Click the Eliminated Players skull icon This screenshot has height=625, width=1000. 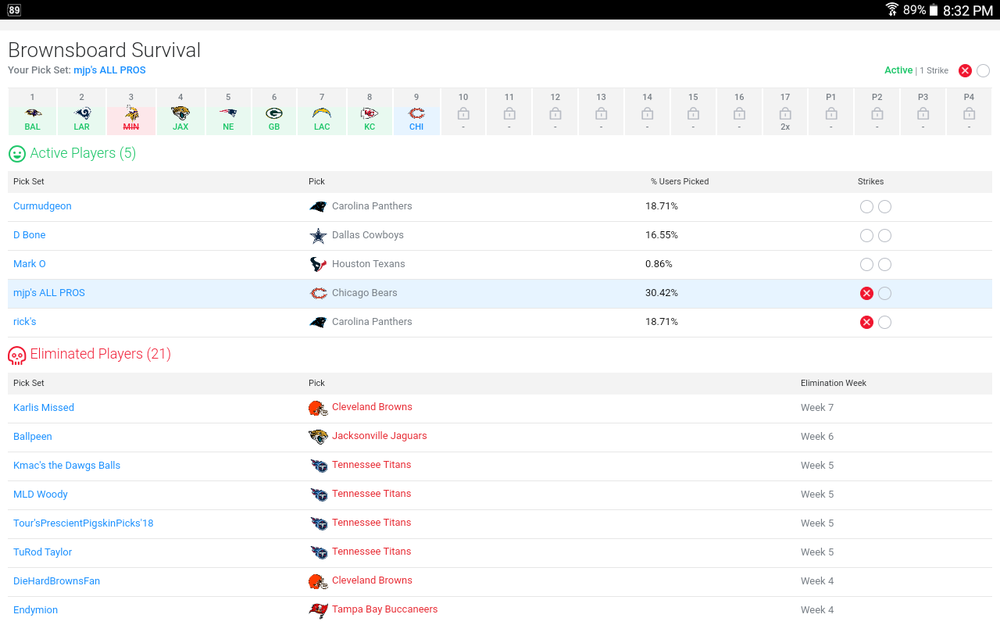coord(17,355)
